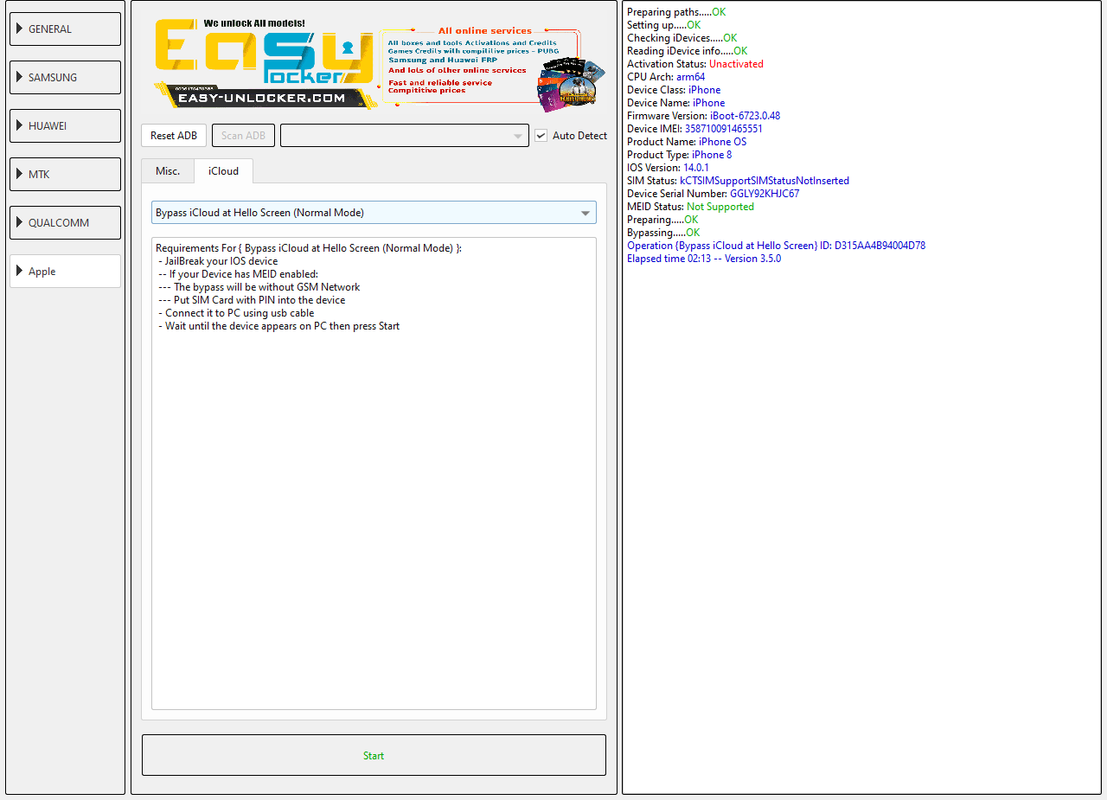Open the device selection combo box
The height and width of the screenshot is (800, 1107).
[x=405, y=136]
